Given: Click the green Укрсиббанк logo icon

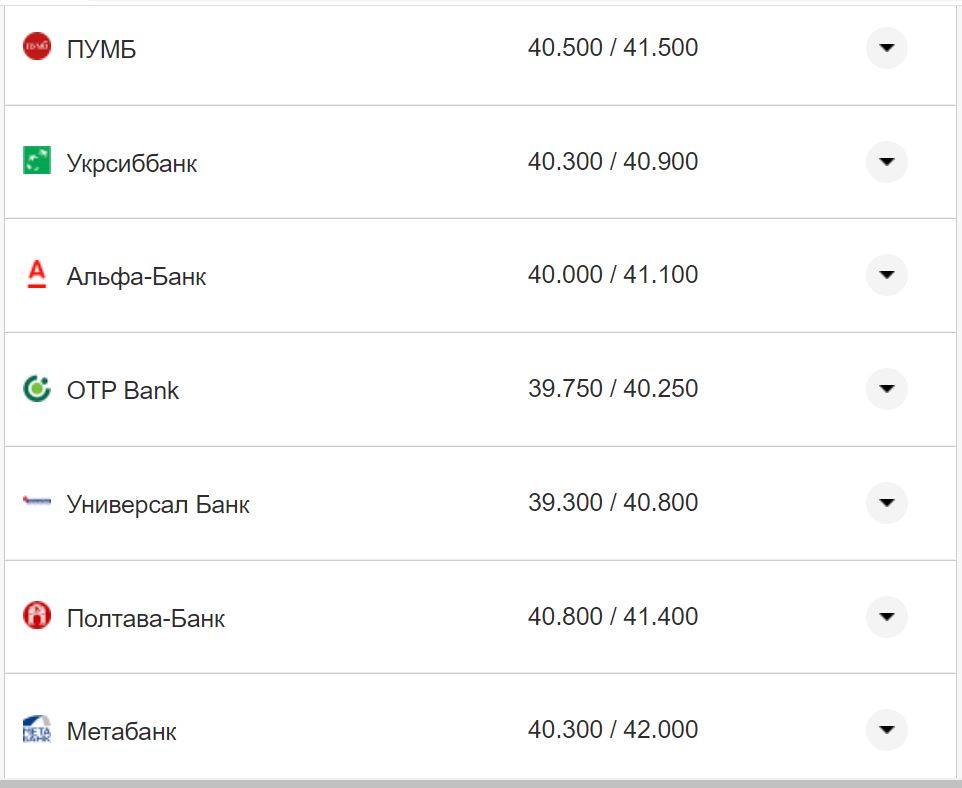Looking at the screenshot, I should [37, 161].
